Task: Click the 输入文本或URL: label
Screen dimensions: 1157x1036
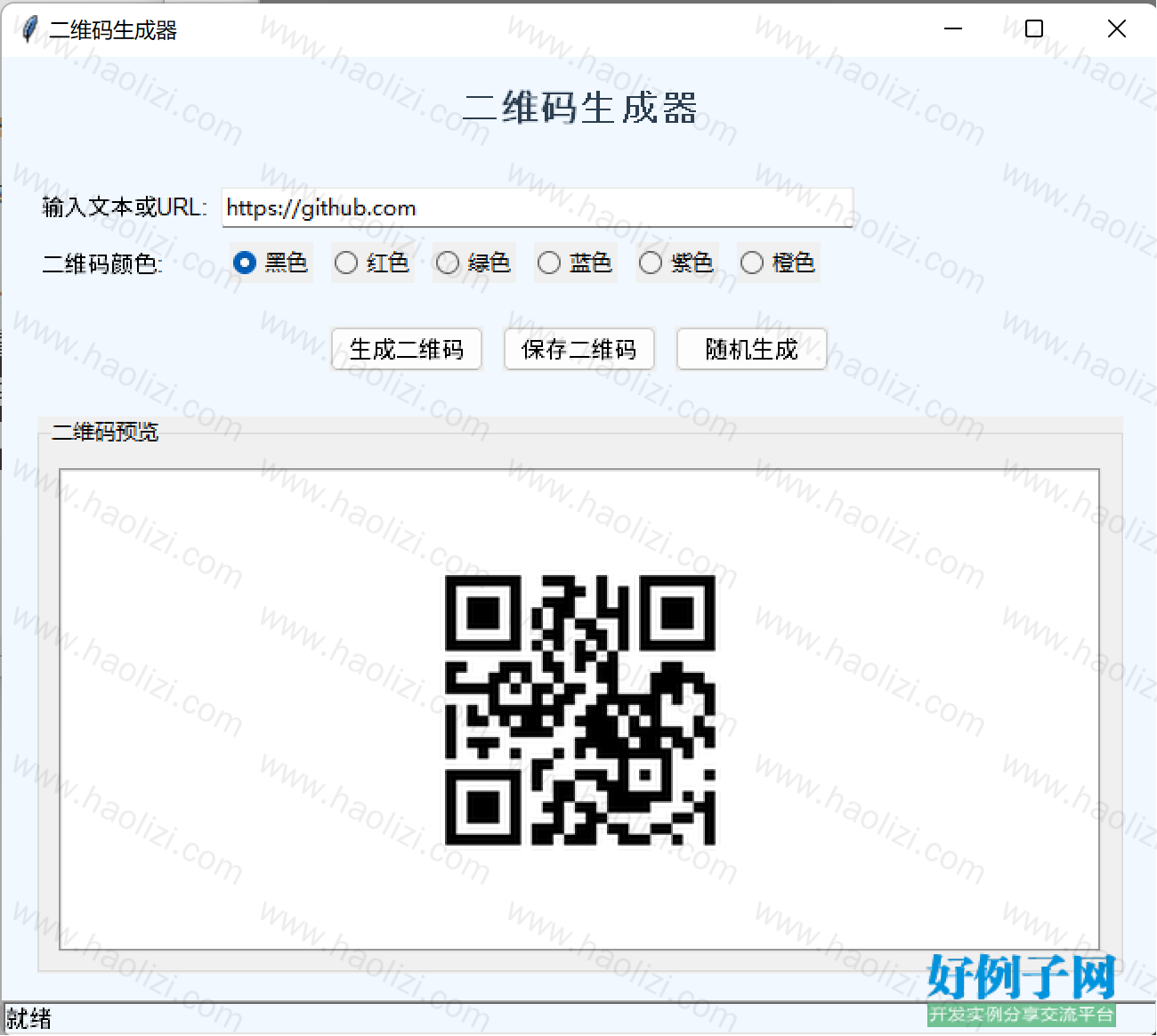Action: click(125, 207)
